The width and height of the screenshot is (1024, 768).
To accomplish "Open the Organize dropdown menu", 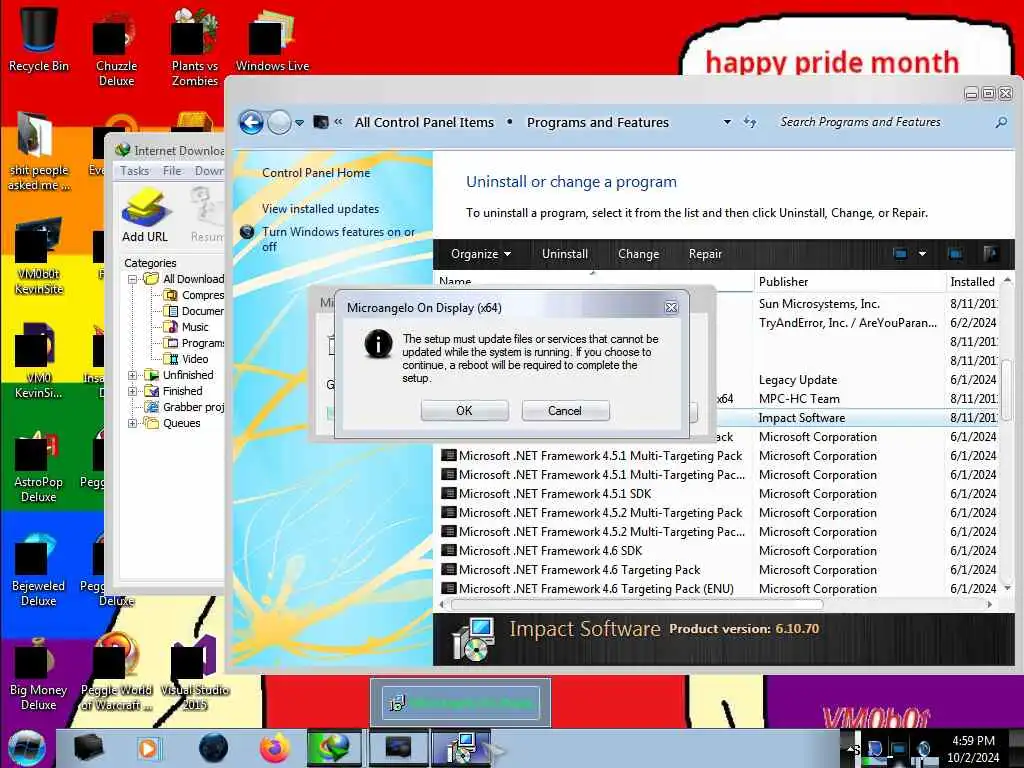I will pos(481,254).
